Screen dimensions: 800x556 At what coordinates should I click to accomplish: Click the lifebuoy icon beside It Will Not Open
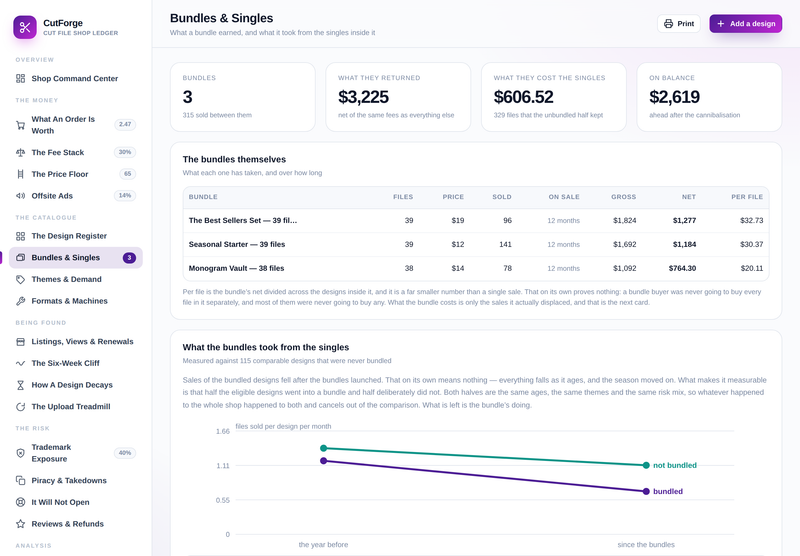(20, 502)
